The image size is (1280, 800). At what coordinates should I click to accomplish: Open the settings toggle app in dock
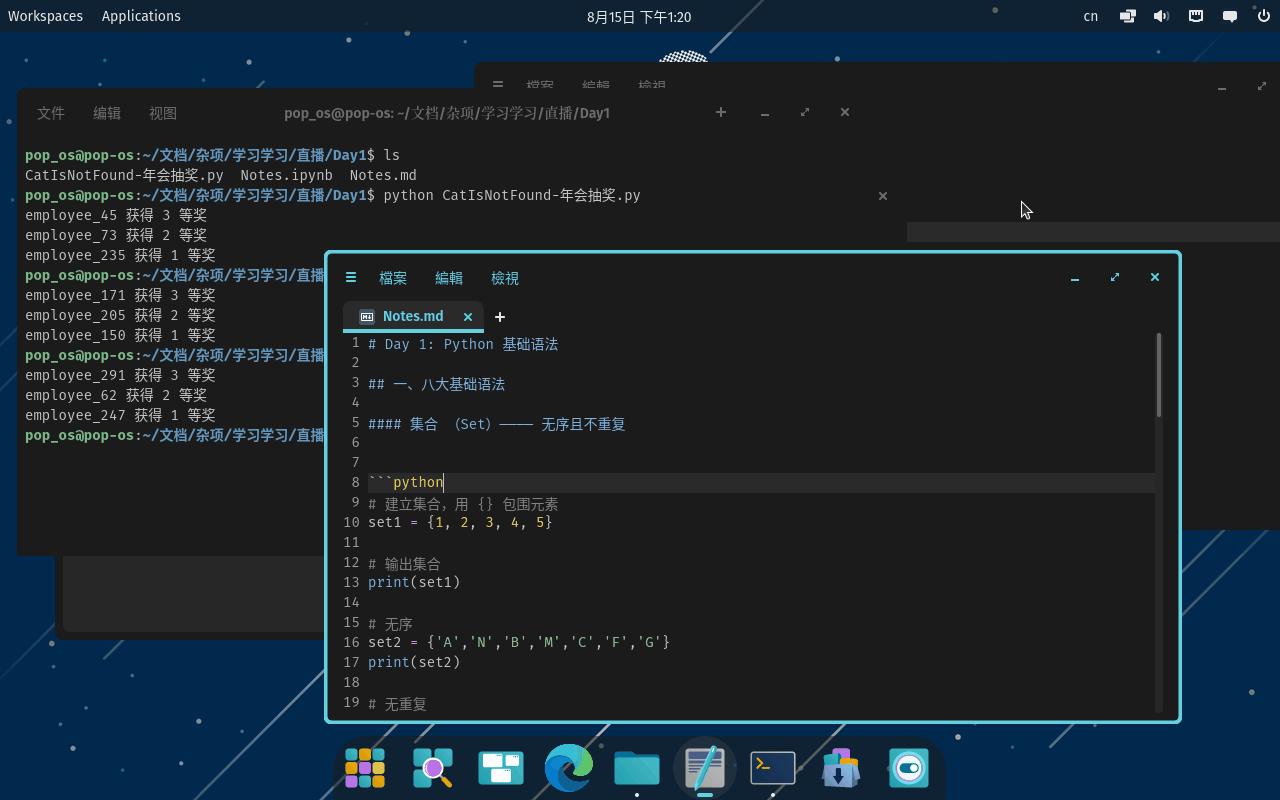click(x=909, y=768)
